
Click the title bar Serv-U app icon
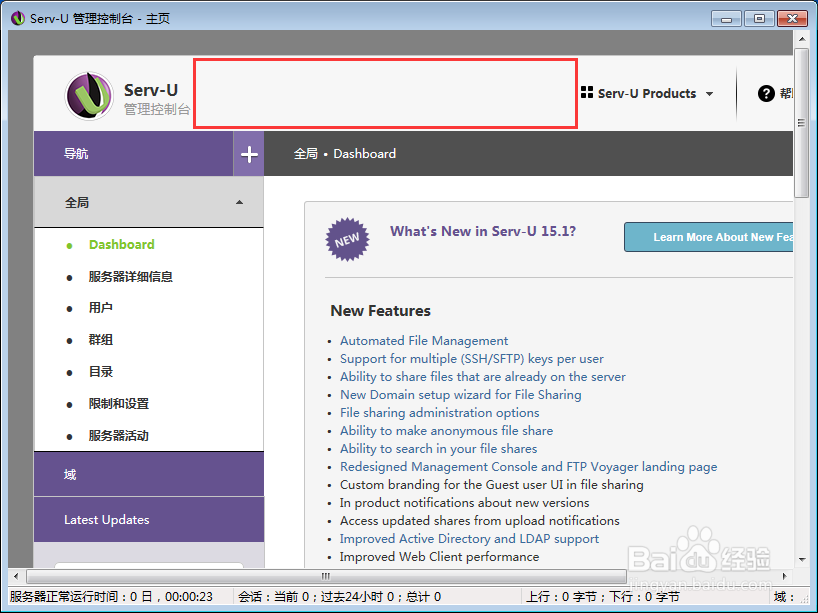pos(18,18)
